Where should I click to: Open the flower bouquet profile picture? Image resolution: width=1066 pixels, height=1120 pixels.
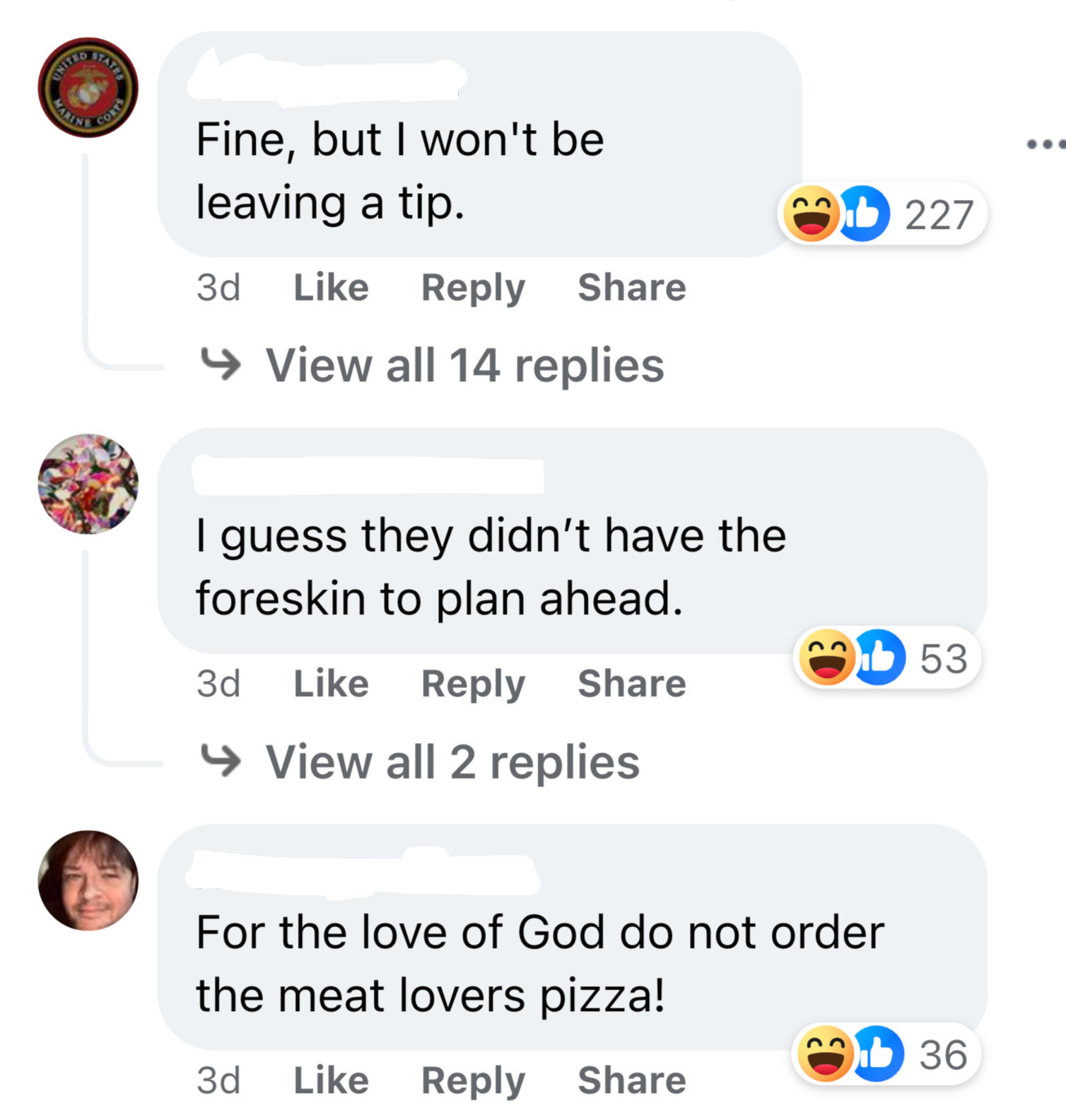point(88,484)
